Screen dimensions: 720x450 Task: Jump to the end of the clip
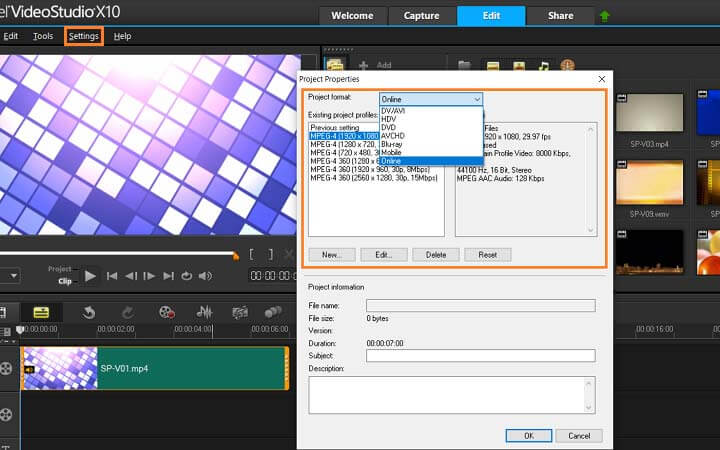(169, 276)
